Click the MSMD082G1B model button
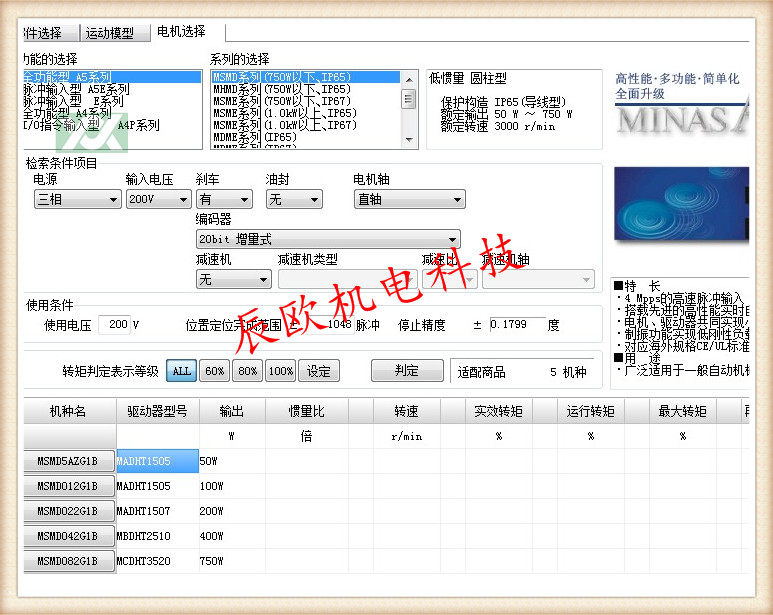The height and width of the screenshot is (615, 773). point(69,561)
